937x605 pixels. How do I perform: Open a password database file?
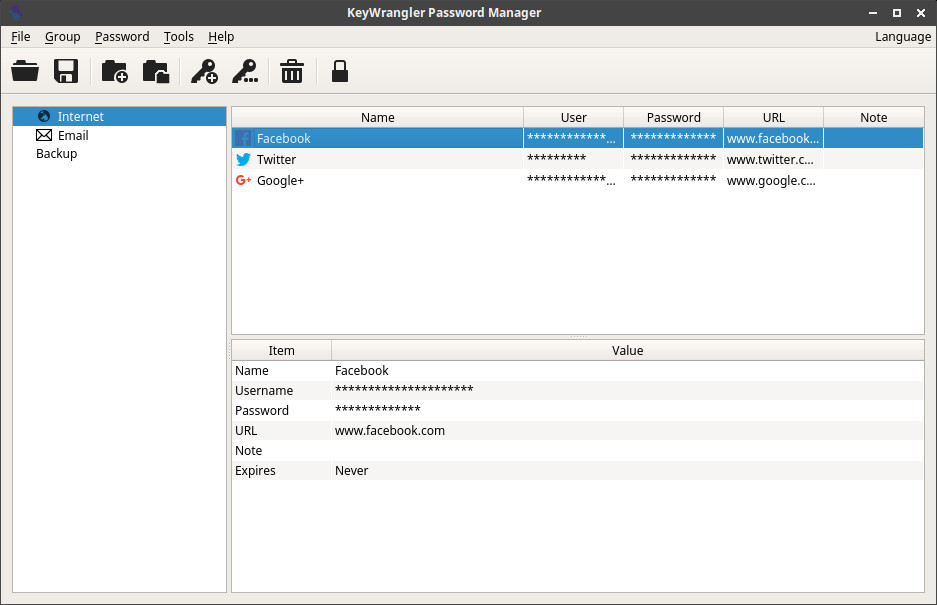click(x=25, y=71)
